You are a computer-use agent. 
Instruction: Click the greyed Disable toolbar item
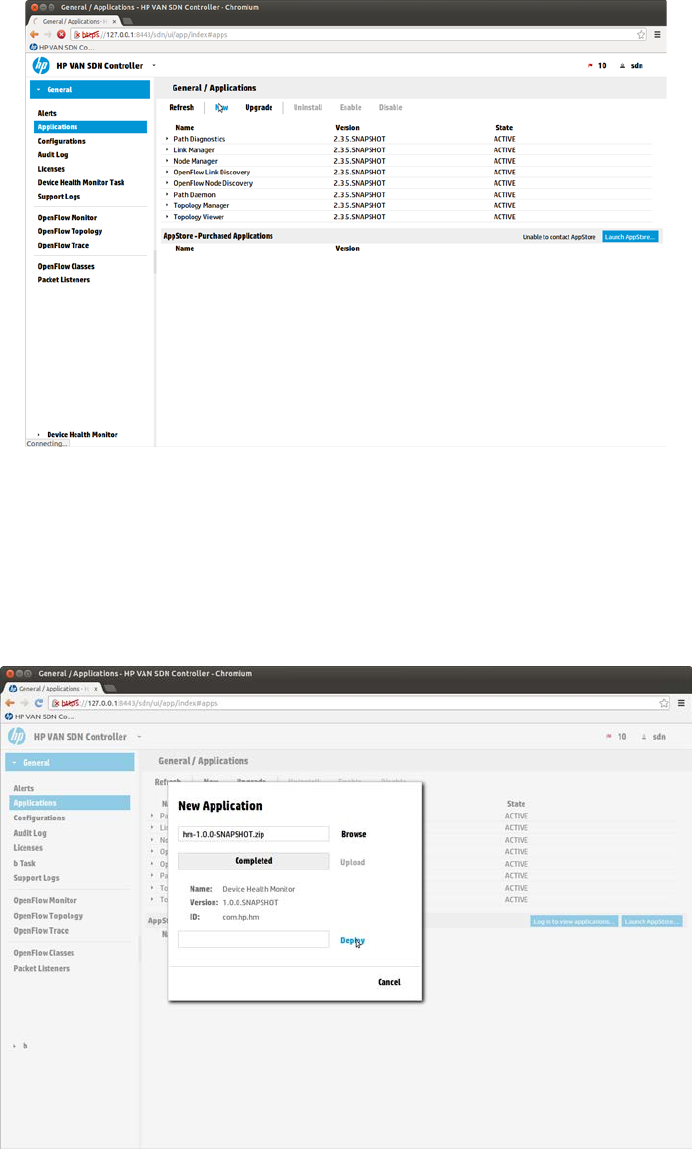click(x=391, y=107)
